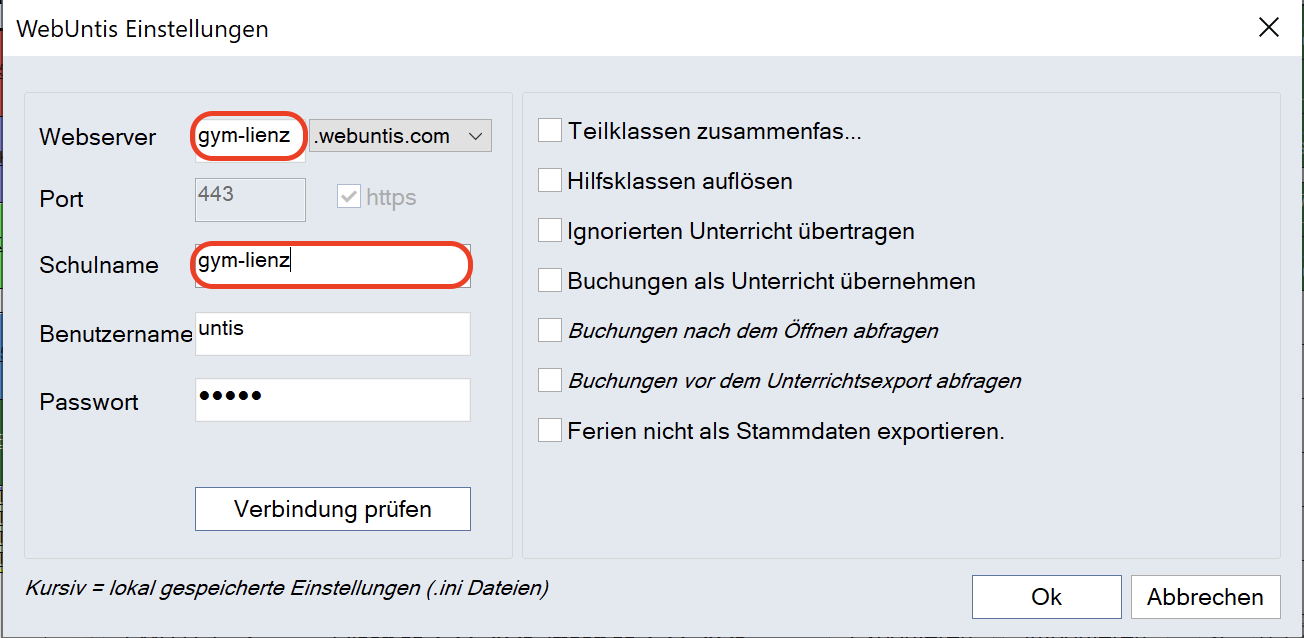Toggle the https checkbox
This screenshot has width=1304, height=638.
coord(349,198)
